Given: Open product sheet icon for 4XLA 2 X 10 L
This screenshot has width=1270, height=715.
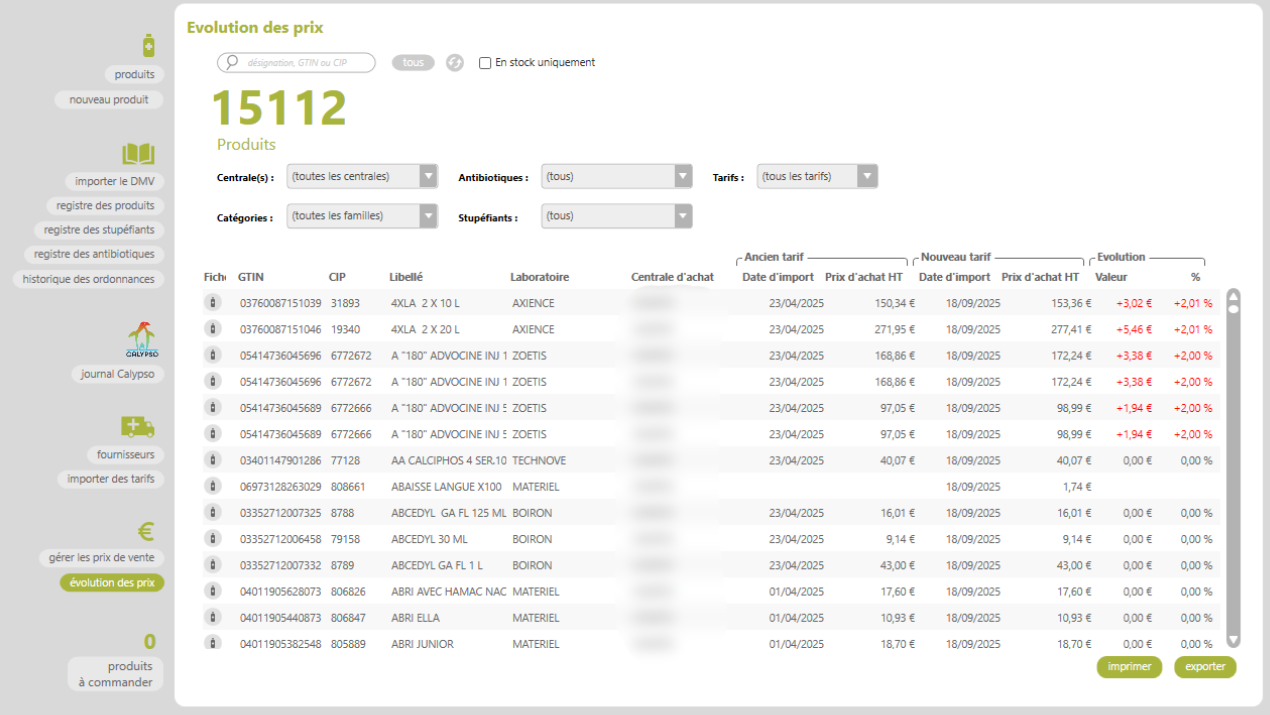Looking at the screenshot, I should (212, 303).
